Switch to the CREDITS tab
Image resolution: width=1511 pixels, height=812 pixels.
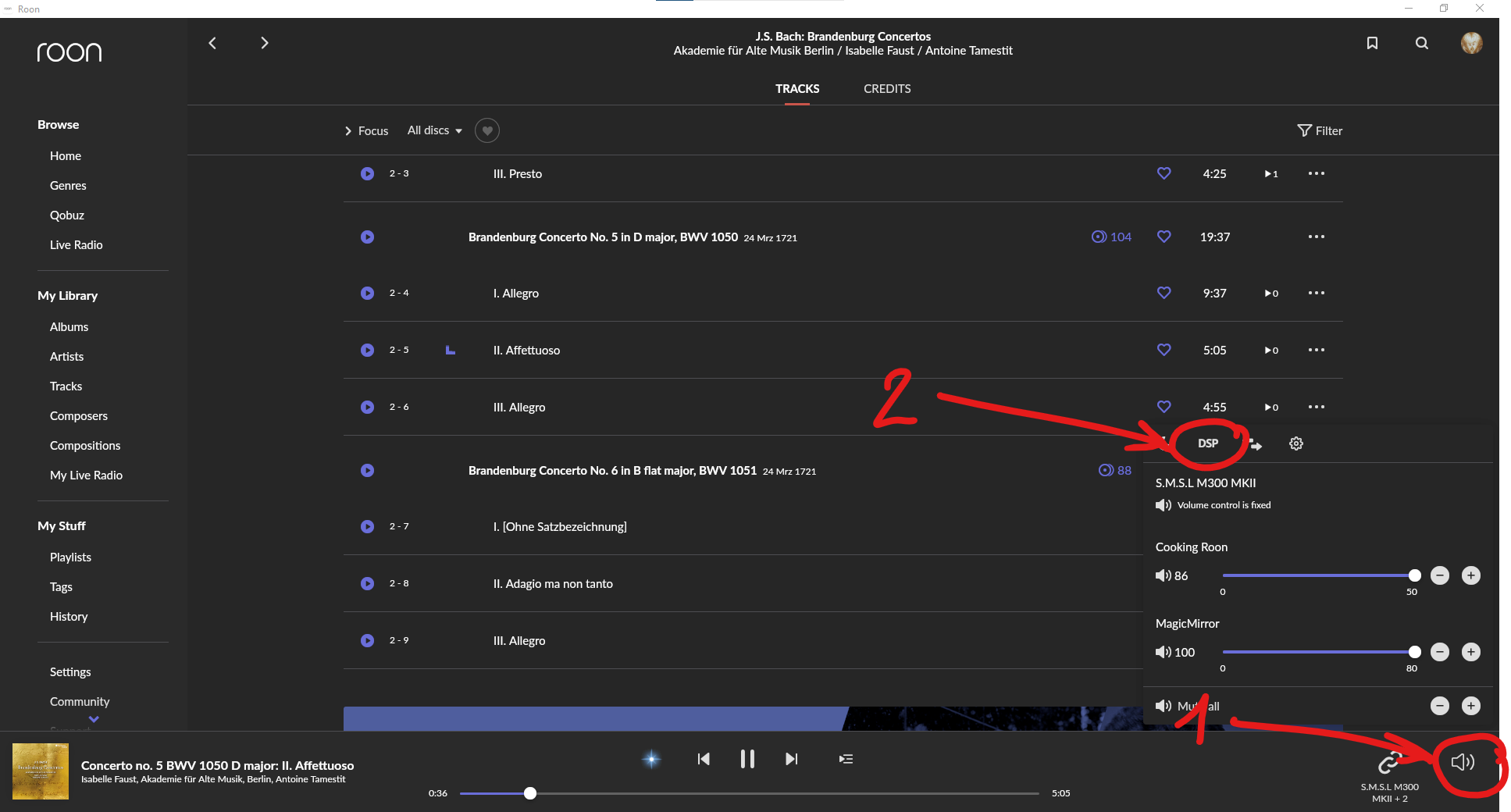coord(887,89)
